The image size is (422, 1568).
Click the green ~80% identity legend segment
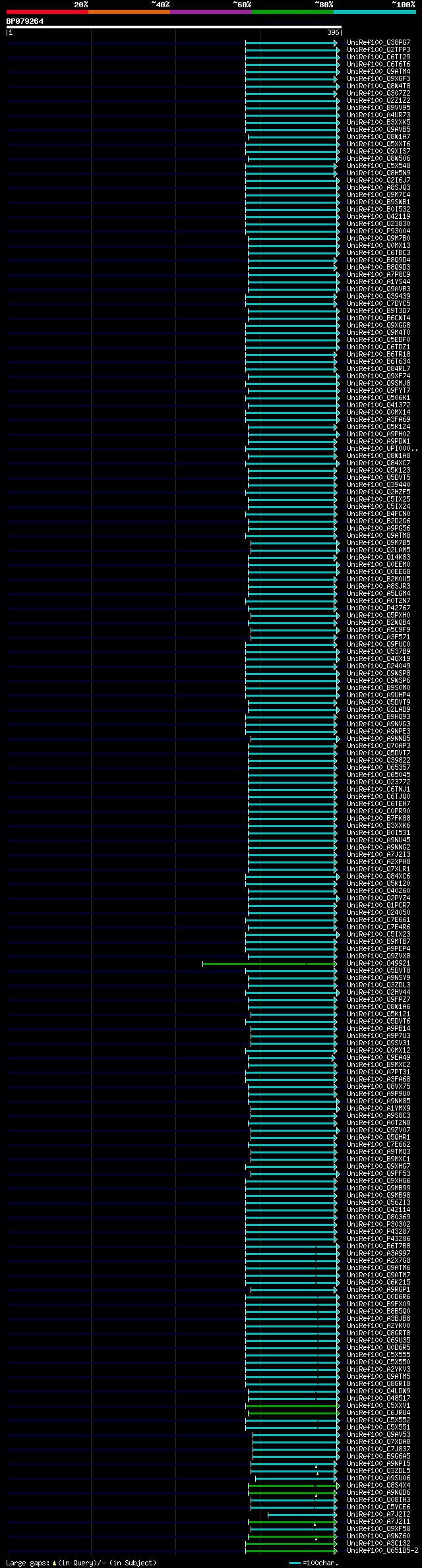pyautogui.click(x=293, y=11)
